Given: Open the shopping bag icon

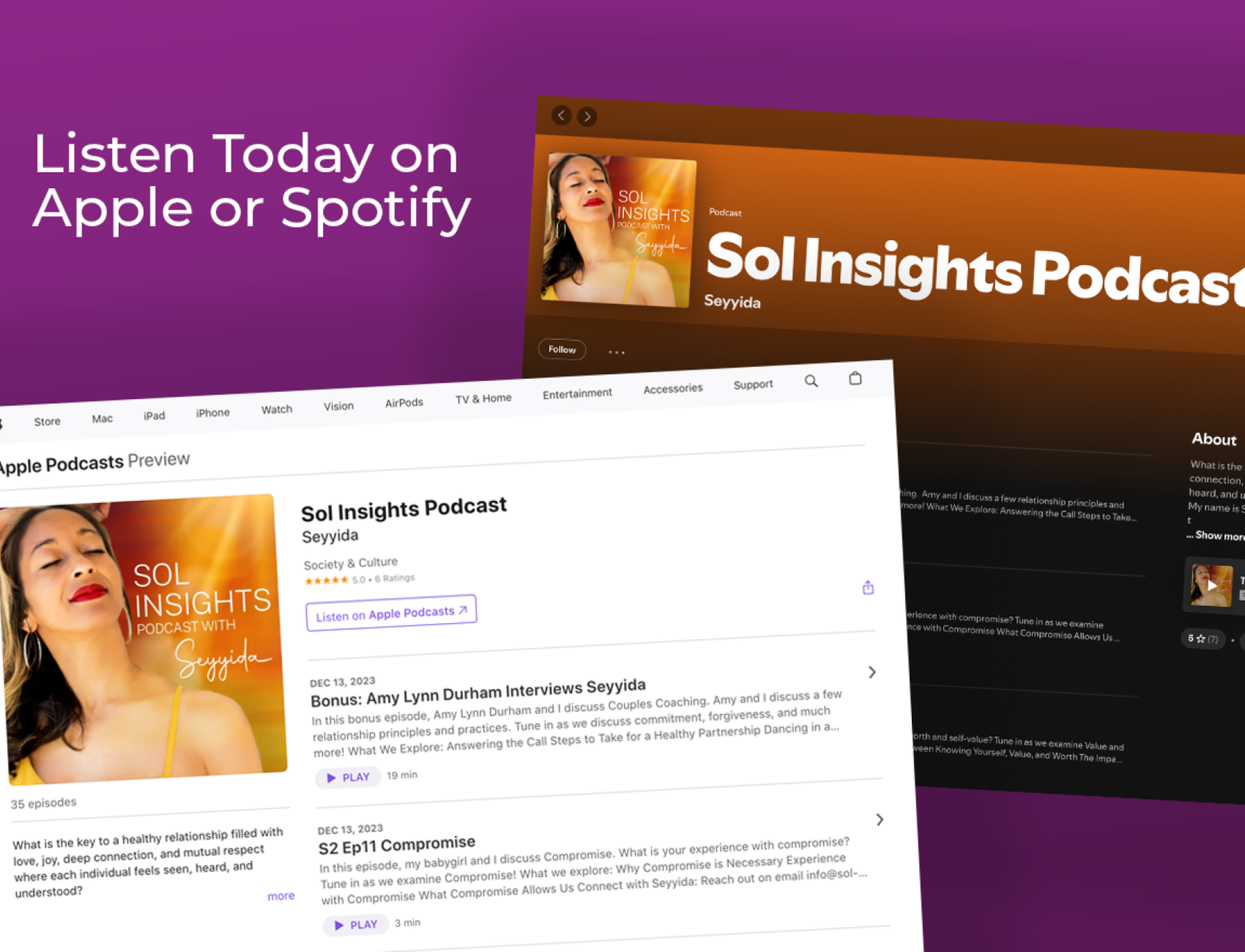Looking at the screenshot, I should [x=855, y=378].
